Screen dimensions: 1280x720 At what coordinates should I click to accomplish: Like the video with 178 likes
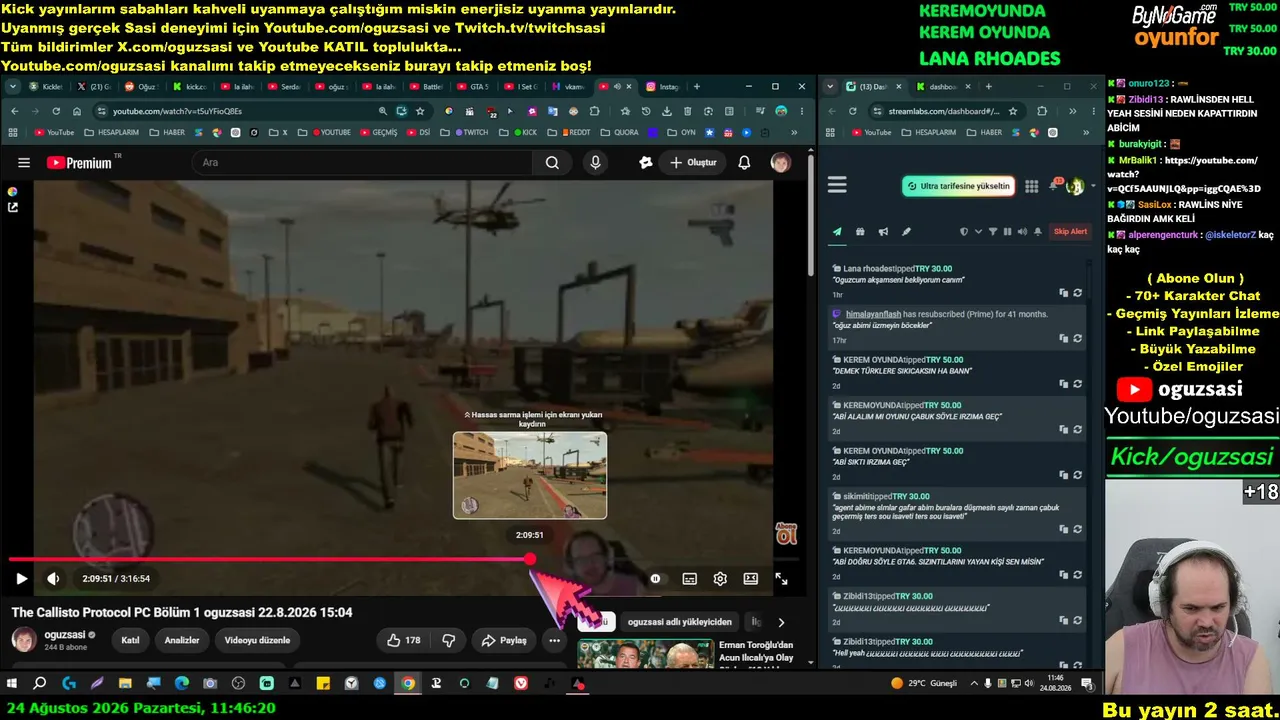404,640
